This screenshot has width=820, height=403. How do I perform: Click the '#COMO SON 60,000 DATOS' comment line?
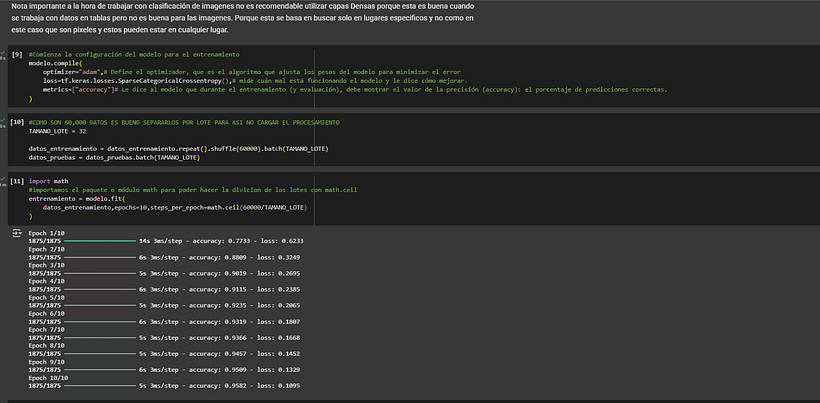pyautogui.click(x=184, y=122)
